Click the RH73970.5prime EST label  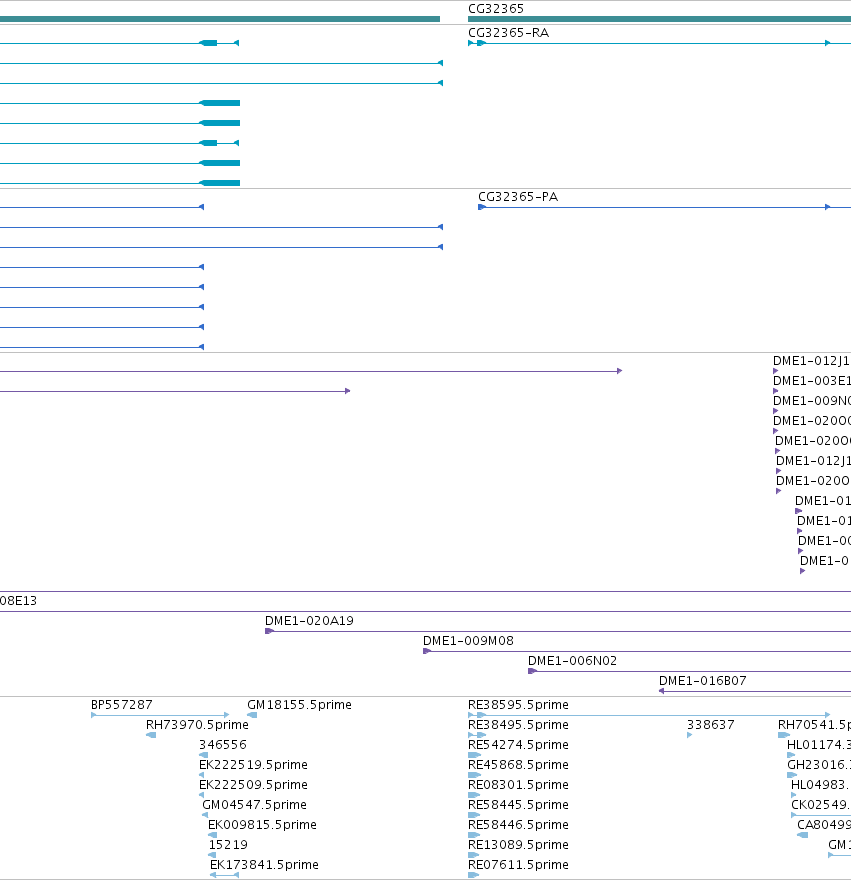[197, 725]
